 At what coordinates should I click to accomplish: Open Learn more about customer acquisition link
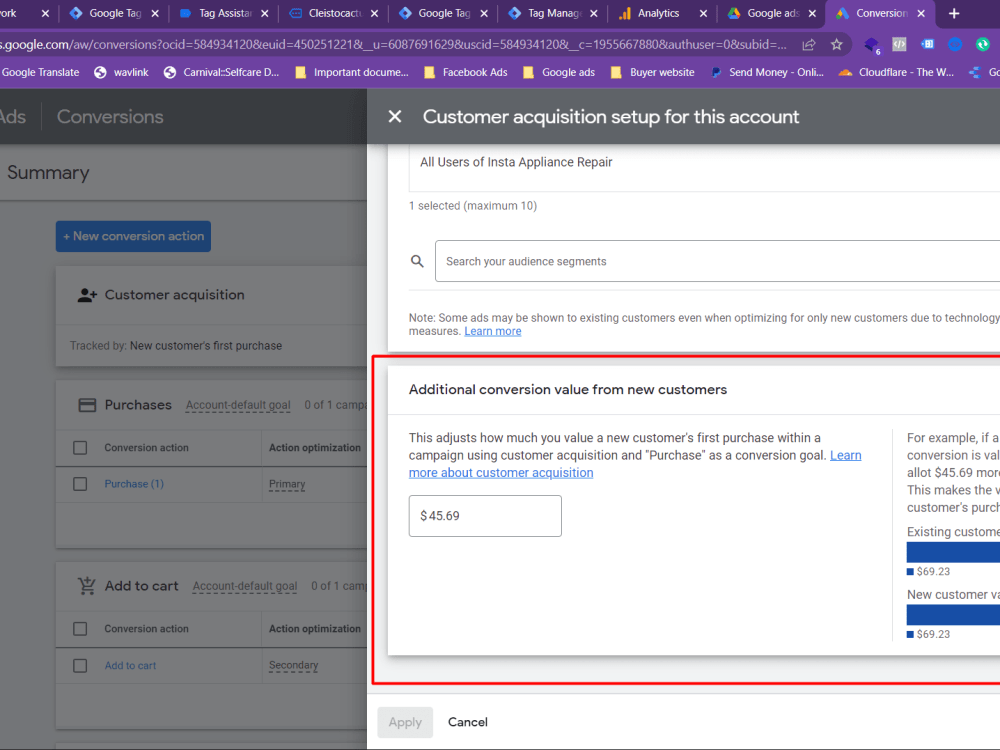(x=635, y=464)
